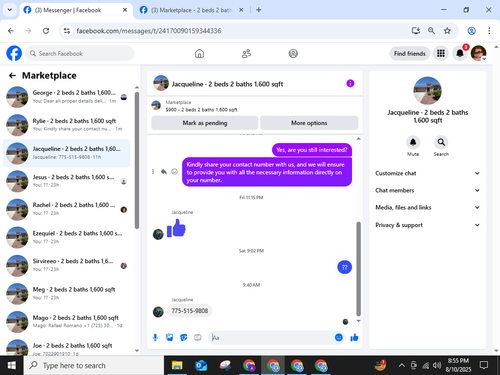Click Jacqueline's 775-515-9808 message
This screenshot has width=500, height=375.
189,311
